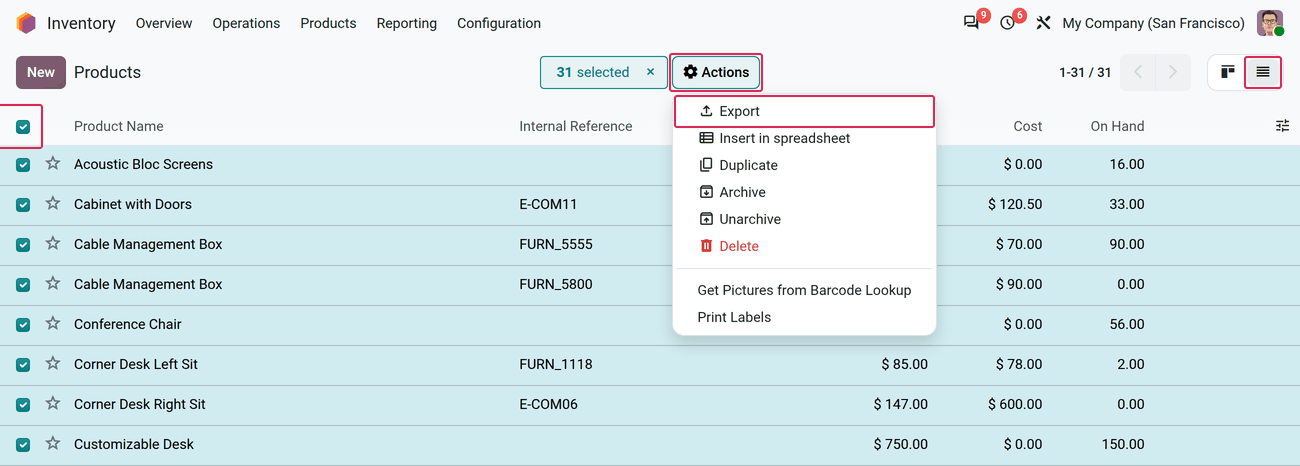Open the Reporting menu
The width and height of the screenshot is (1300, 466).
tap(406, 23)
